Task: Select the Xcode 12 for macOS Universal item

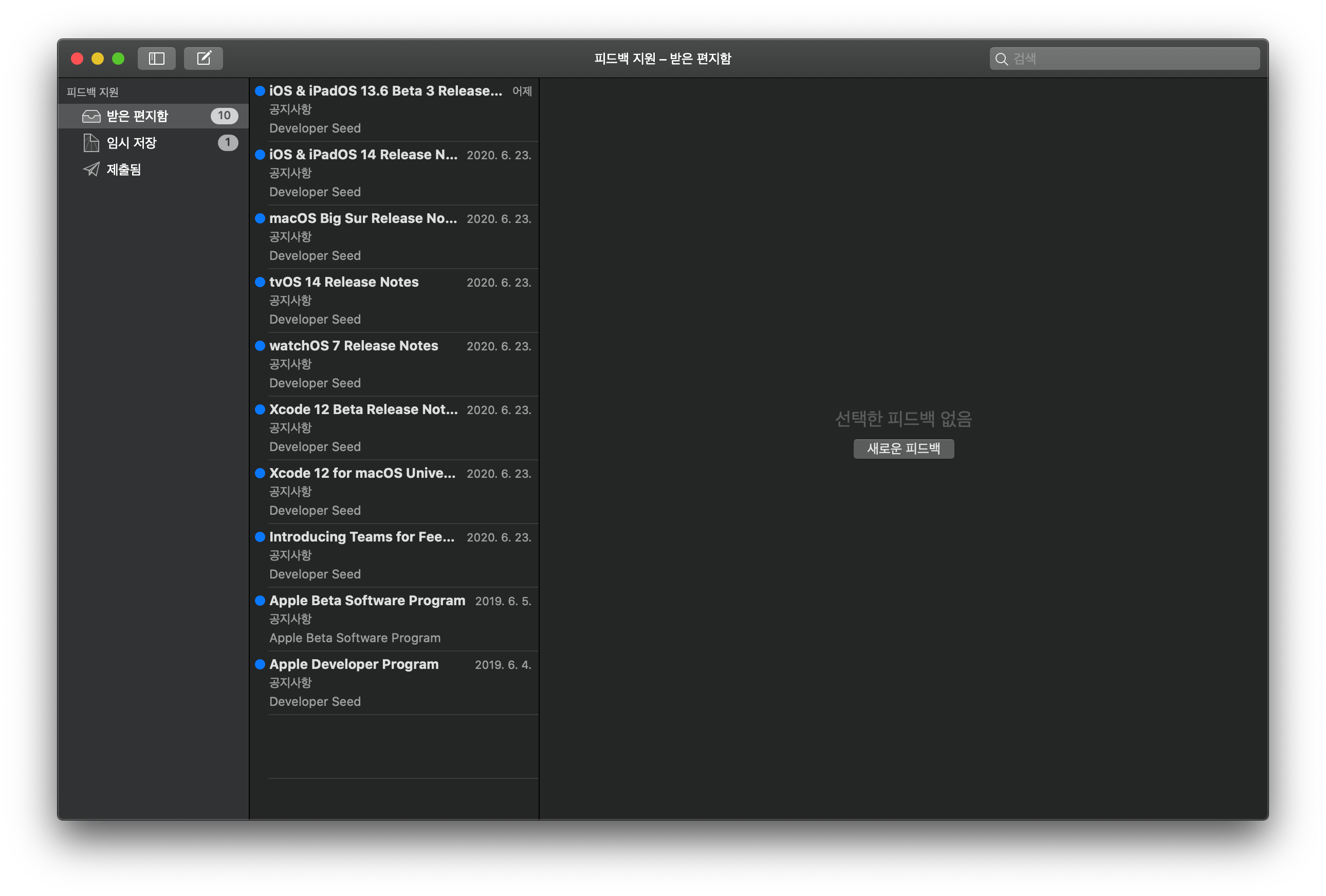Action: coord(394,492)
